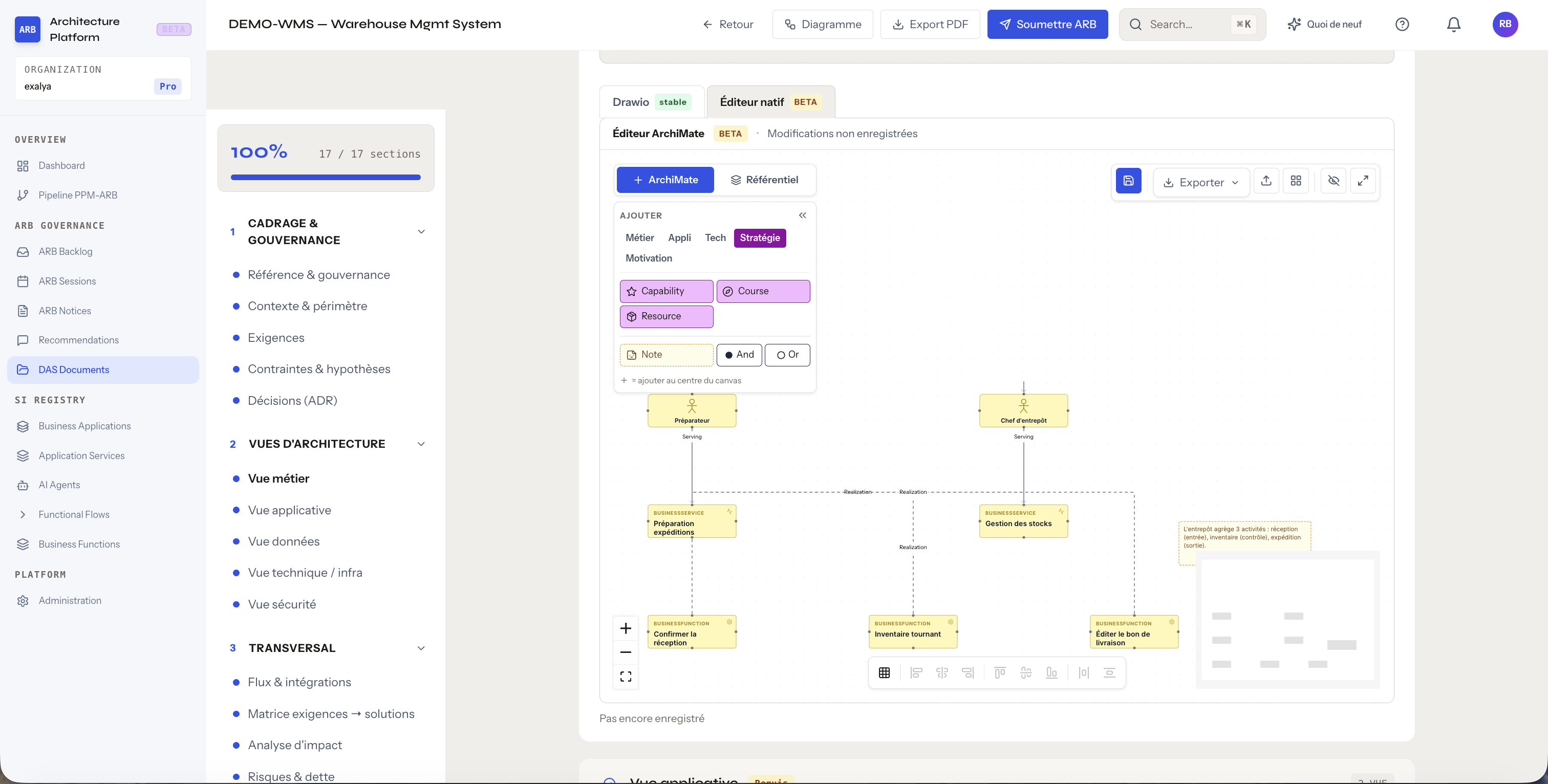Open the Drawio stable tab
Screen dimensions: 1548x784
pyautogui.click(x=652, y=102)
